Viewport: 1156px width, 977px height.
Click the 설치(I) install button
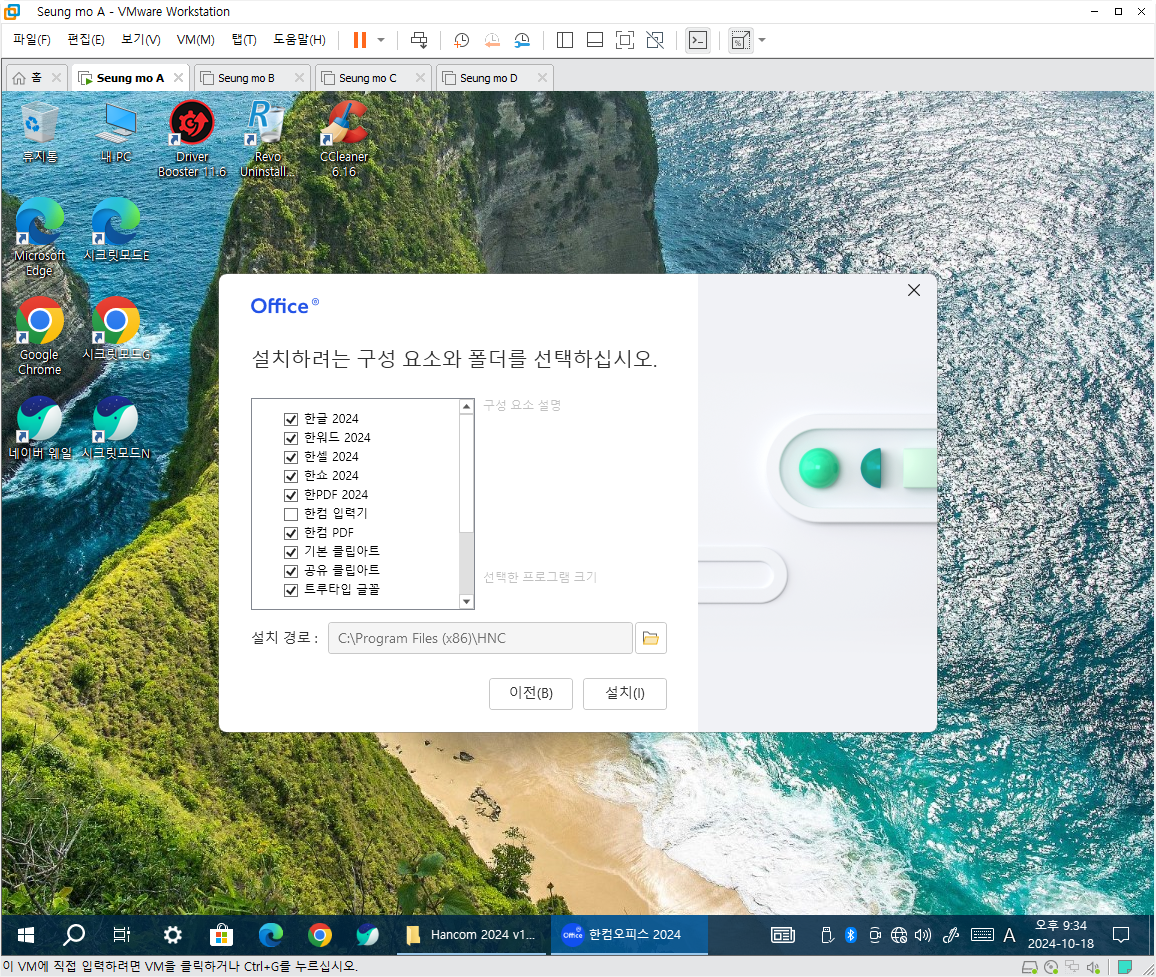pyautogui.click(x=624, y=693)
